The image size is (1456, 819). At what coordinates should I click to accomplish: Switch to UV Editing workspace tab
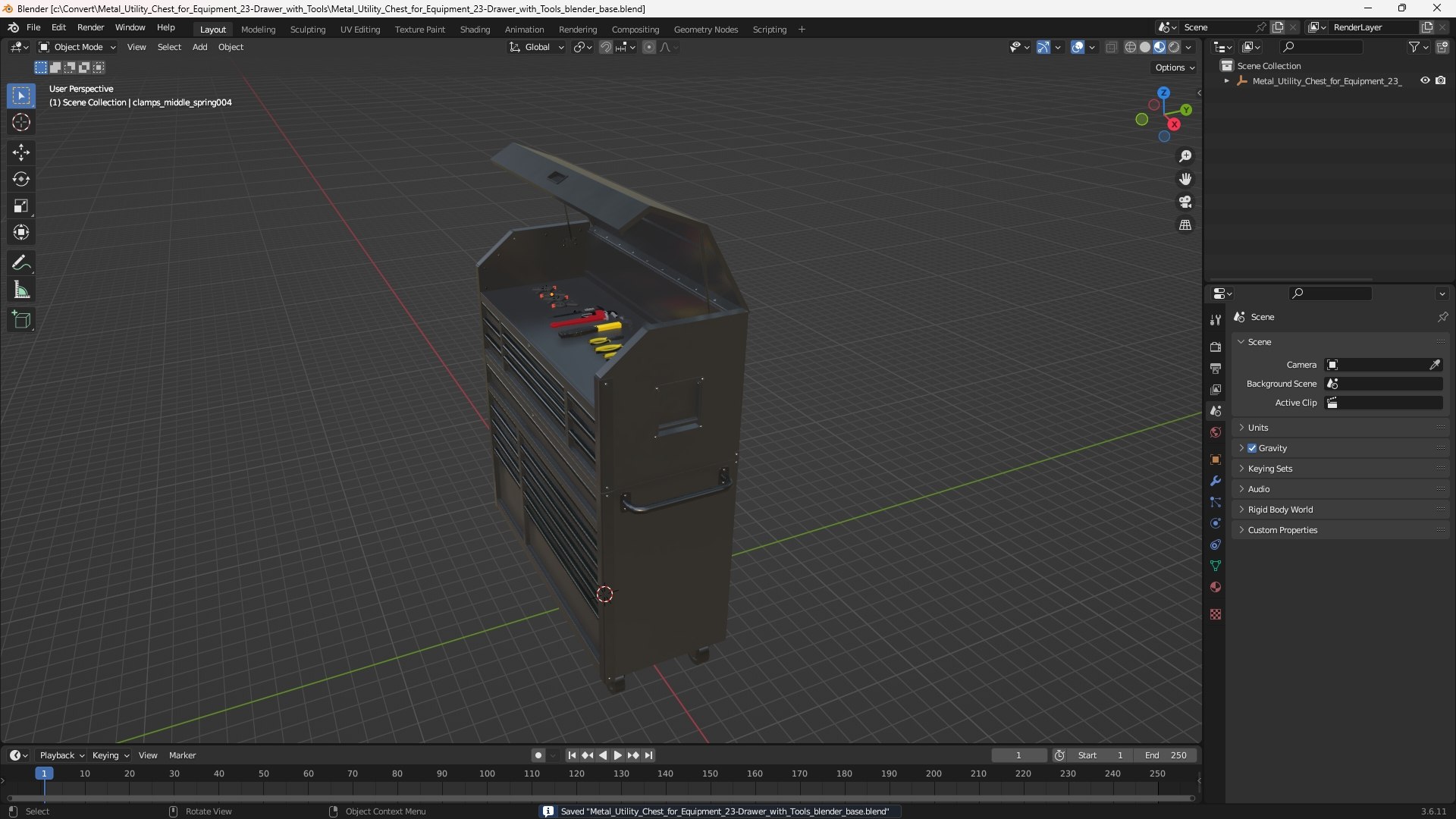click(x=360, y=30)
